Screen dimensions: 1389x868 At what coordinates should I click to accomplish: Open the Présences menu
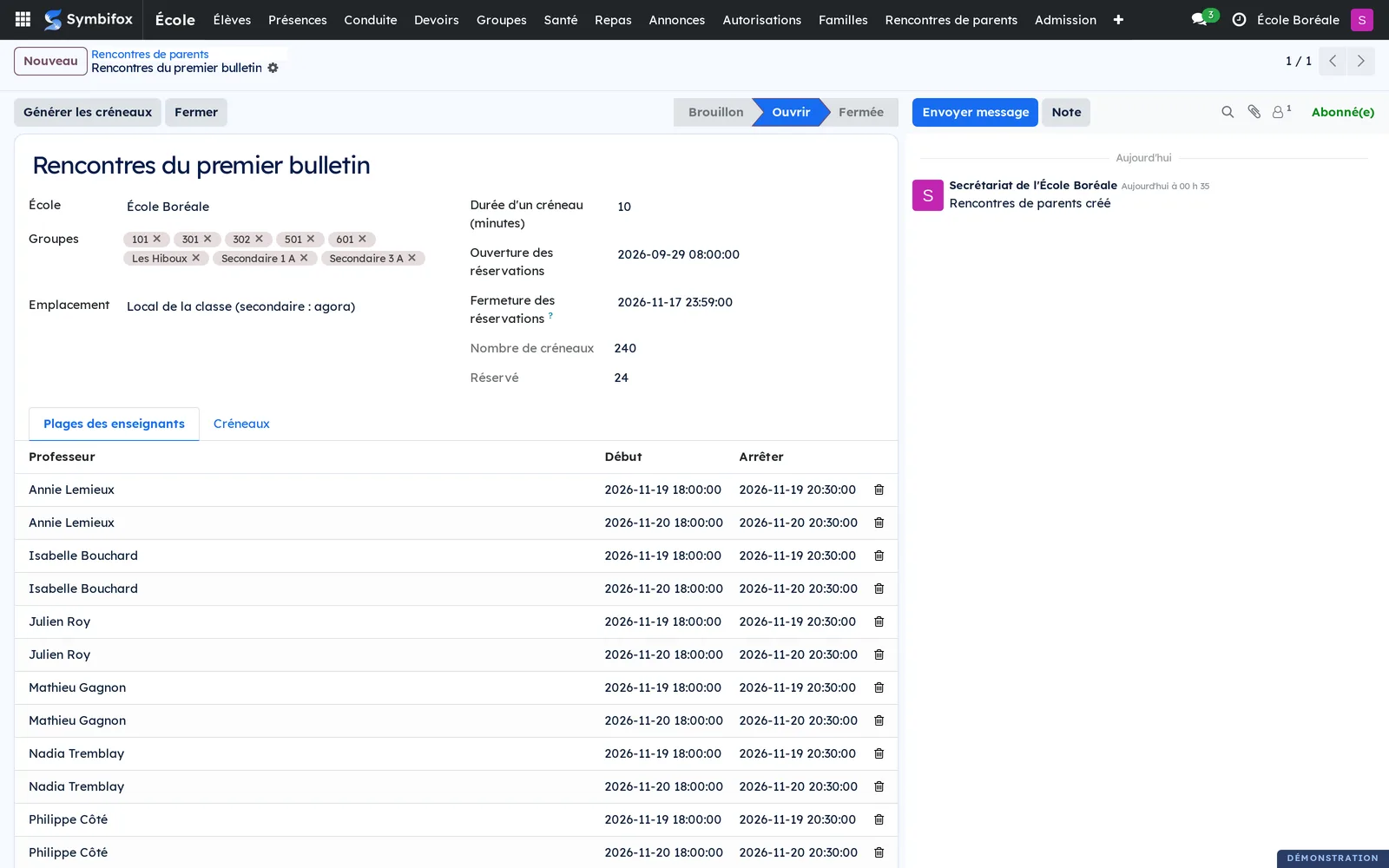tap(298, 19)
